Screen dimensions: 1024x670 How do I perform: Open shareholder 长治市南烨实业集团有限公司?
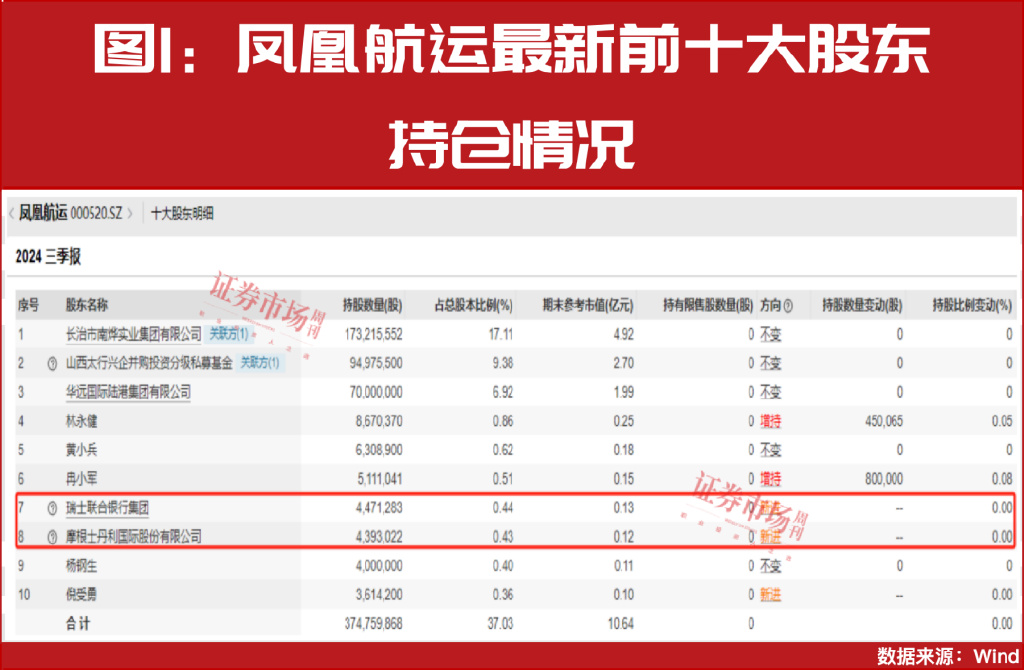tap(133, 334)
